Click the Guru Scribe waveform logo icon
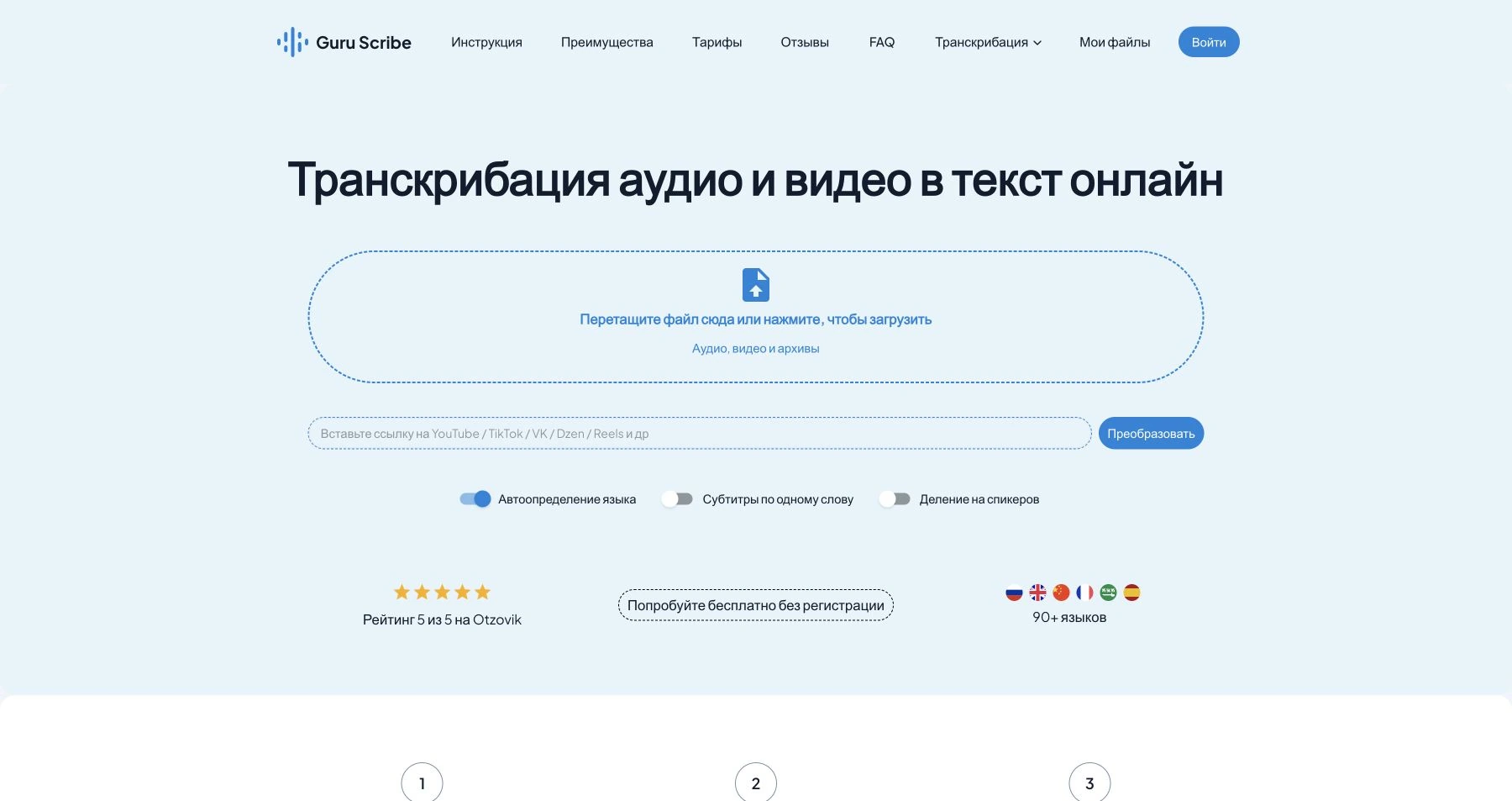Image resolution: width=1512 pixels, height=801 pixels. [292, 42]
